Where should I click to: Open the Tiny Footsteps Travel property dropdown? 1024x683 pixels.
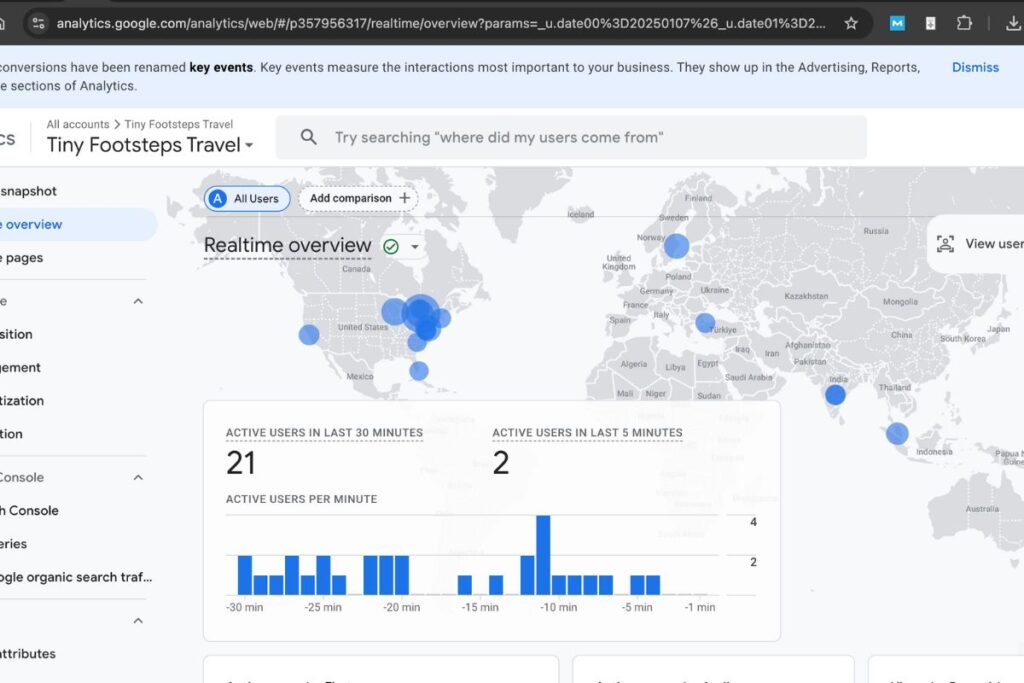[x=249, y=146]
